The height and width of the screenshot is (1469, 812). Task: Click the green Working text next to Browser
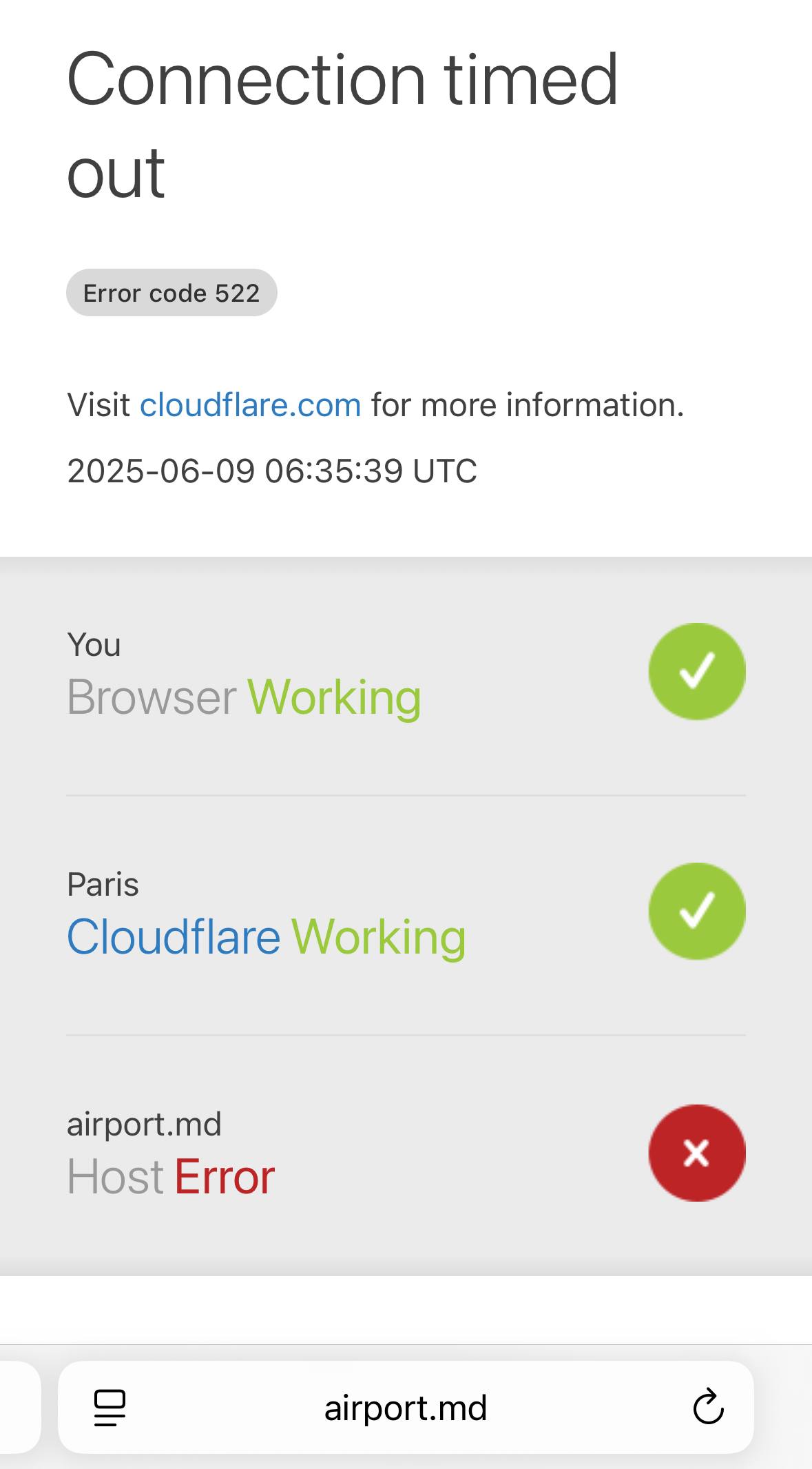(x=334, y=698)
